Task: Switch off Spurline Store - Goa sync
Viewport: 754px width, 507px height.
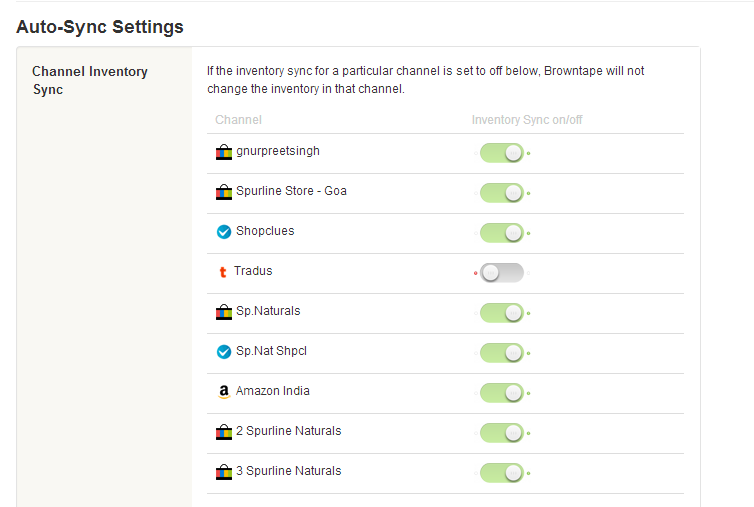Action: 502,193
